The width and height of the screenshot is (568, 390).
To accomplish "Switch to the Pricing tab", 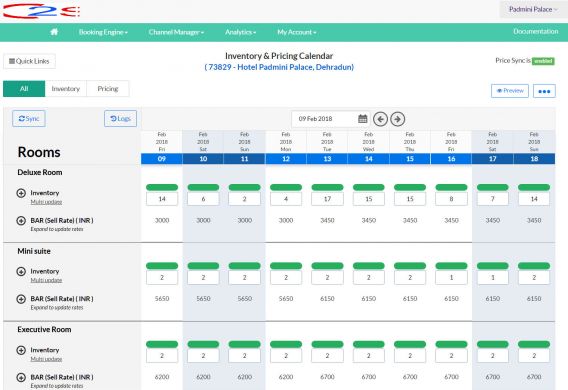I will pos(108,89).
